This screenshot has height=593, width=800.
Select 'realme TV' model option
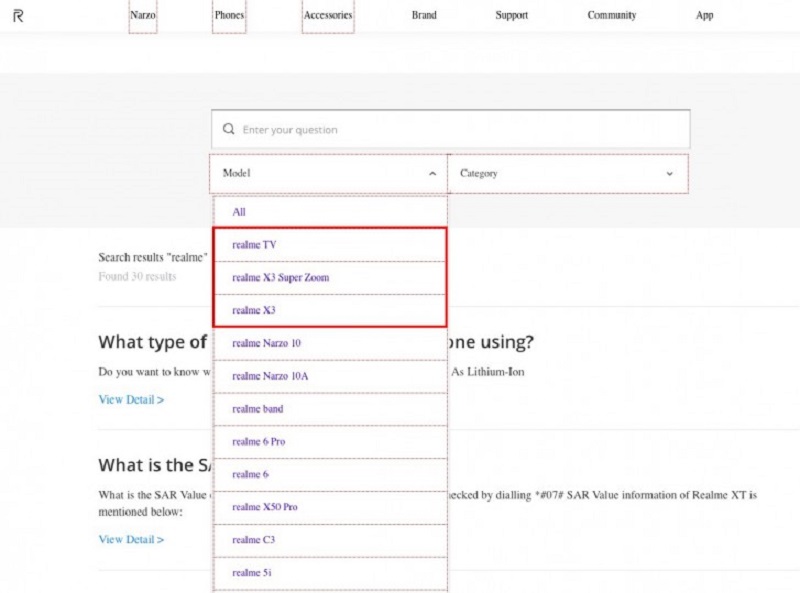pos(330,245)
